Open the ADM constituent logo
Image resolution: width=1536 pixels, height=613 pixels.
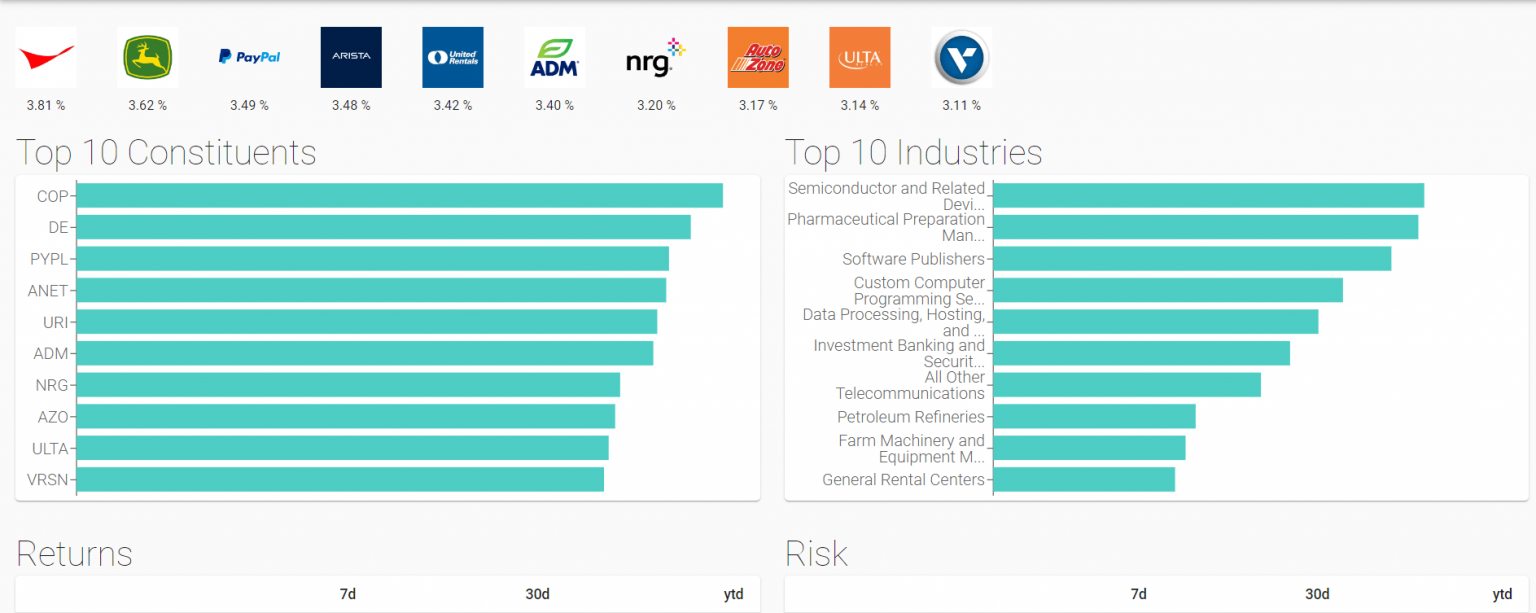pyautogui.click(x=554, y=57)
